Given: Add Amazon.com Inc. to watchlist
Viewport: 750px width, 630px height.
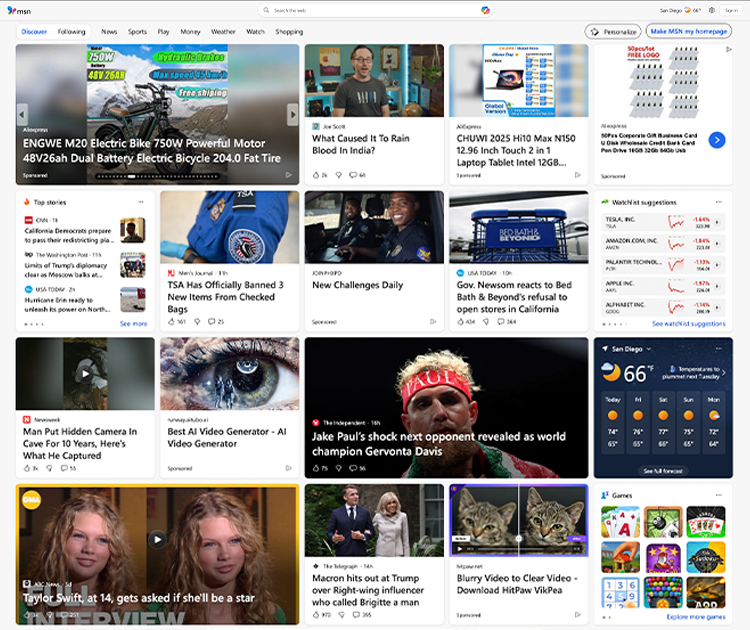Looking at the screenshot, I should (x=717, y=243).
